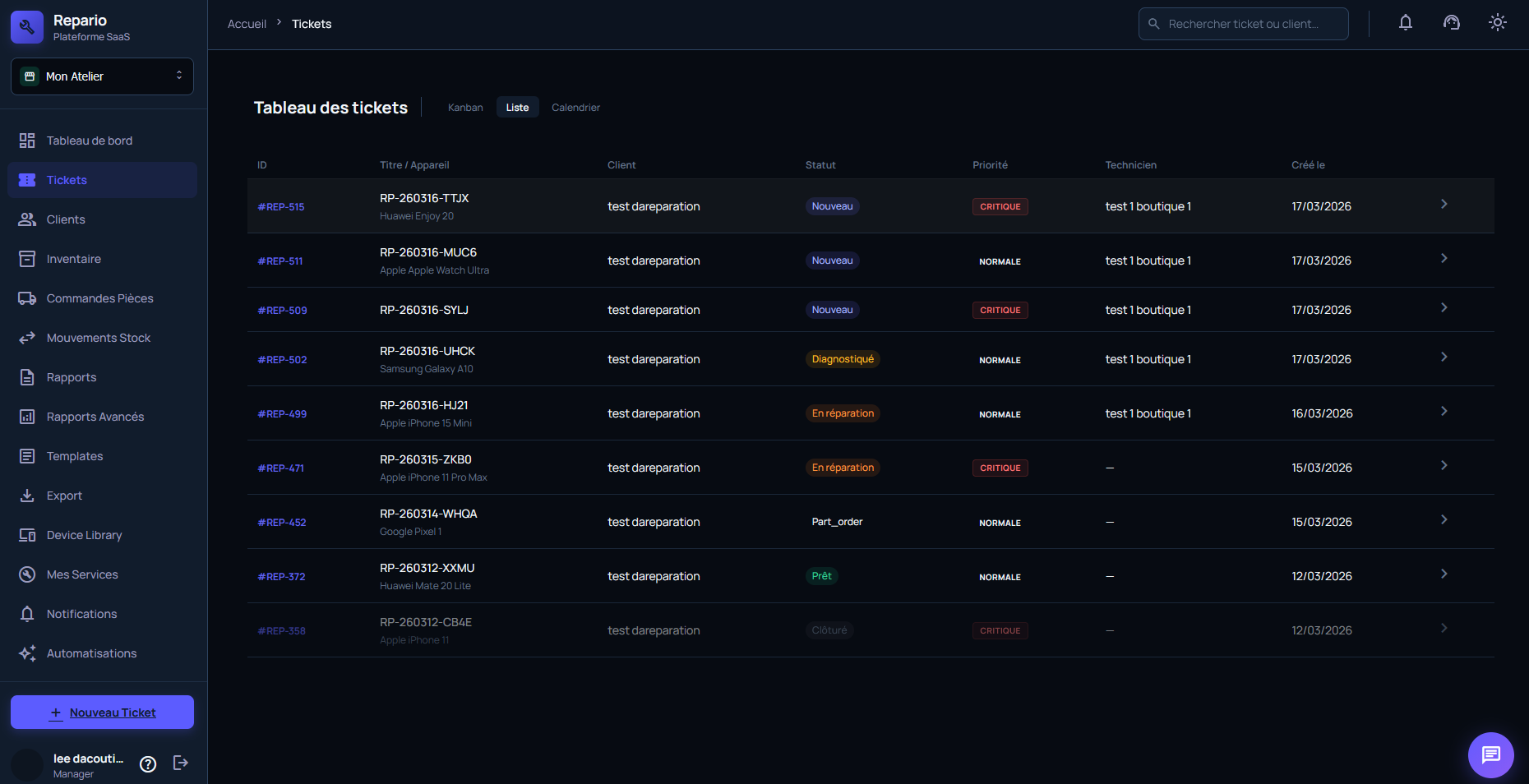This screenshot has width=1529, height=784.
Task: Open the notifications bell icon
Action: coord(1406,23)
